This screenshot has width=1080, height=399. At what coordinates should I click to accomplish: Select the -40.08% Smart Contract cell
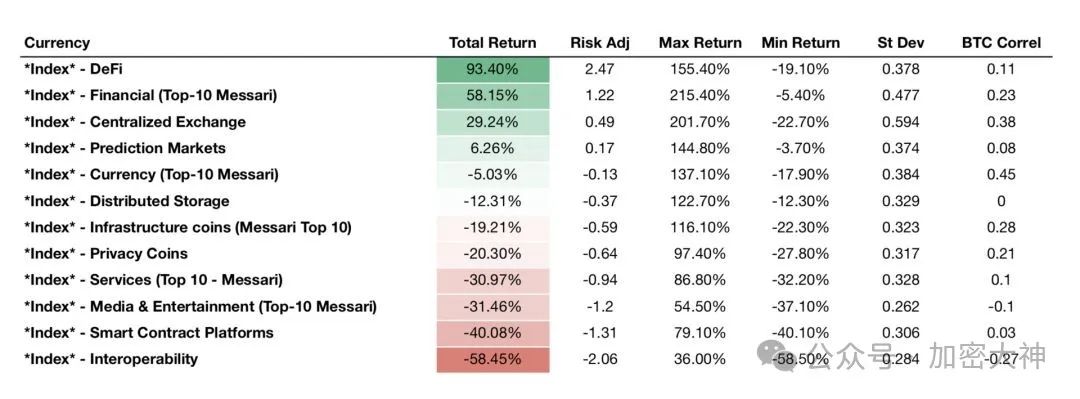pos(493,334)
